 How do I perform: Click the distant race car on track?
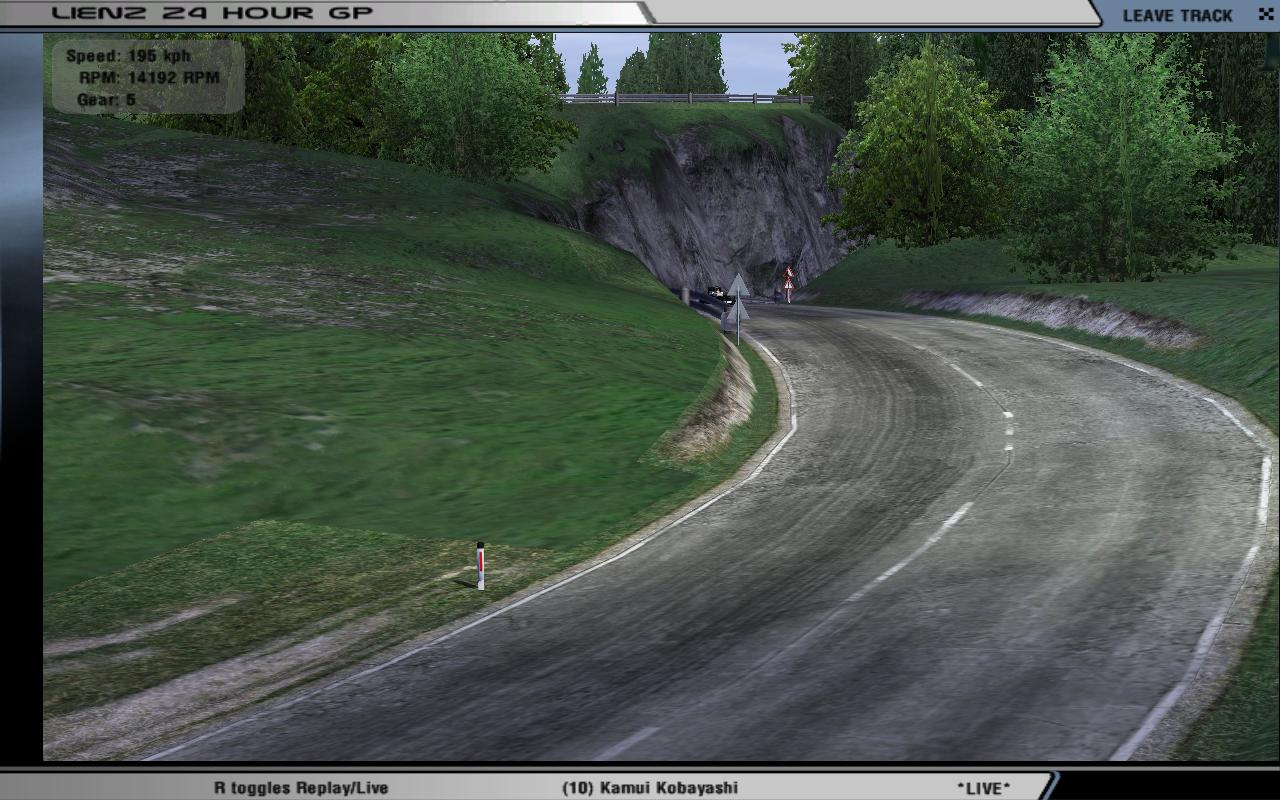[x=717, y=293]
